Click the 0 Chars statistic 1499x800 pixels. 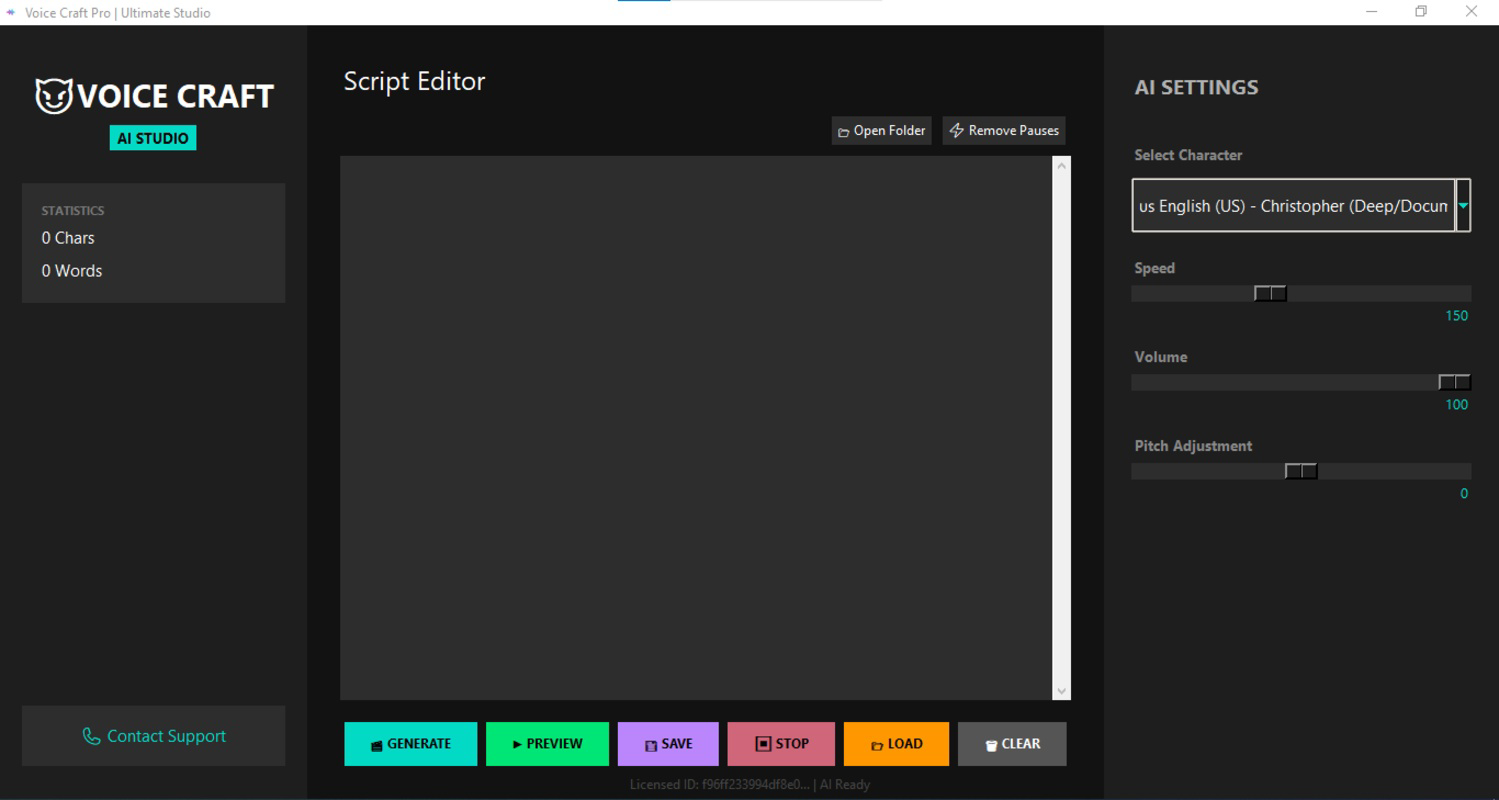68,238
